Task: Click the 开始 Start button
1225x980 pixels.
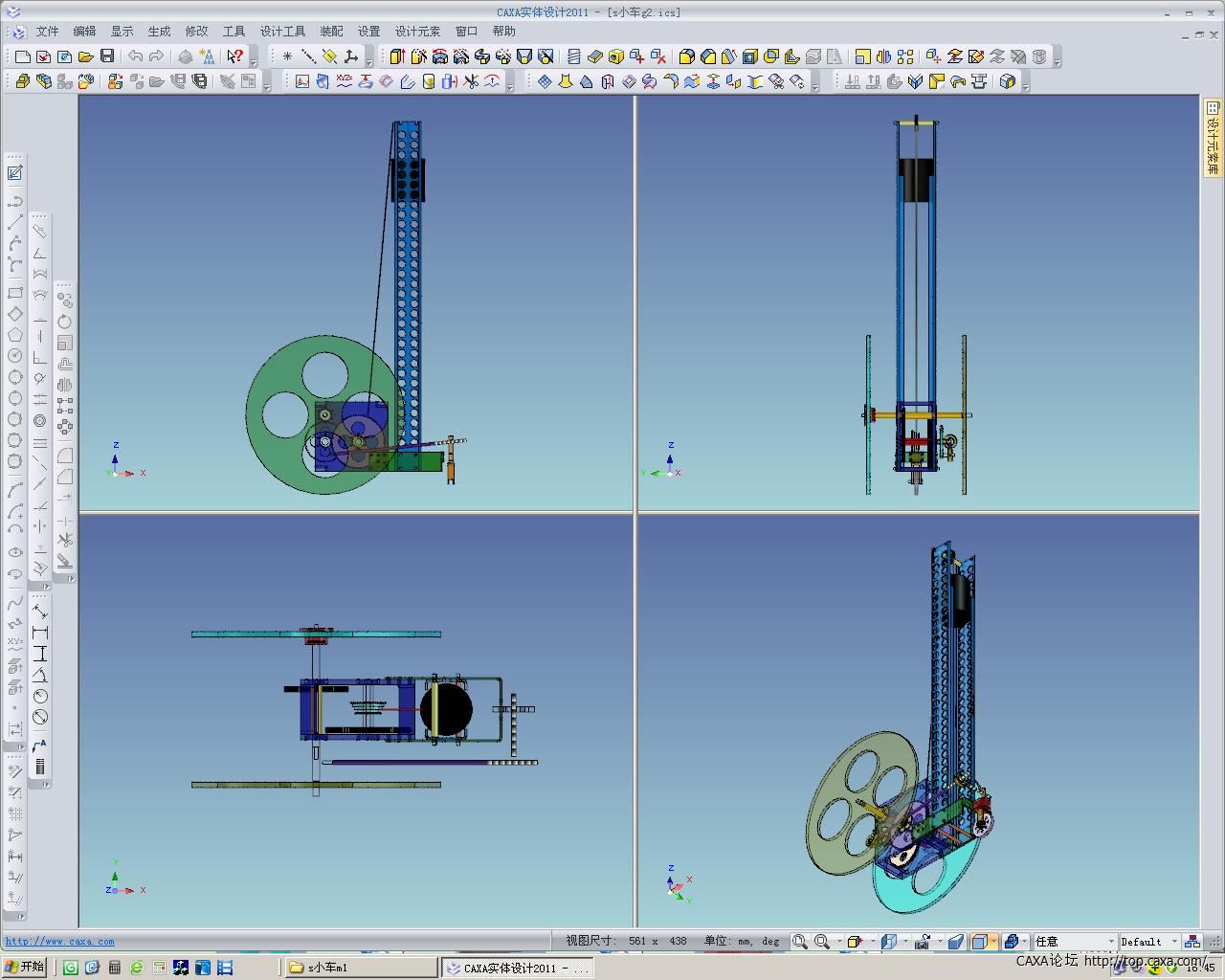Action: pyautogui.click(x=26, y=968)
